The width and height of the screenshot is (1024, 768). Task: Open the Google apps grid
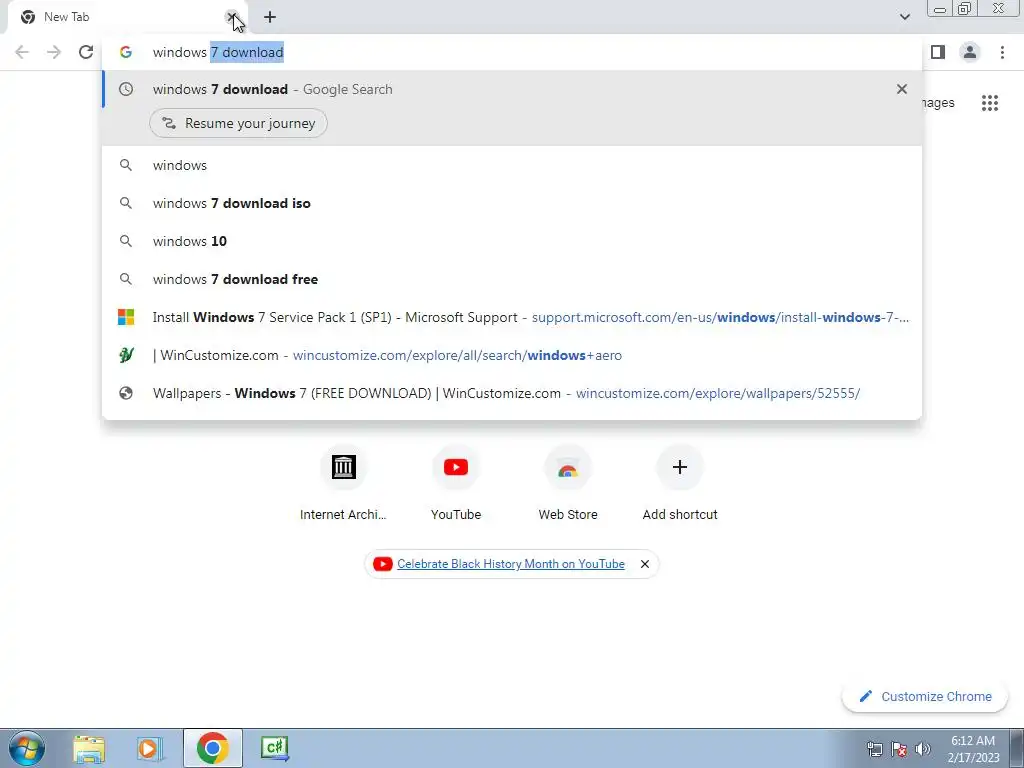[989, 103]
